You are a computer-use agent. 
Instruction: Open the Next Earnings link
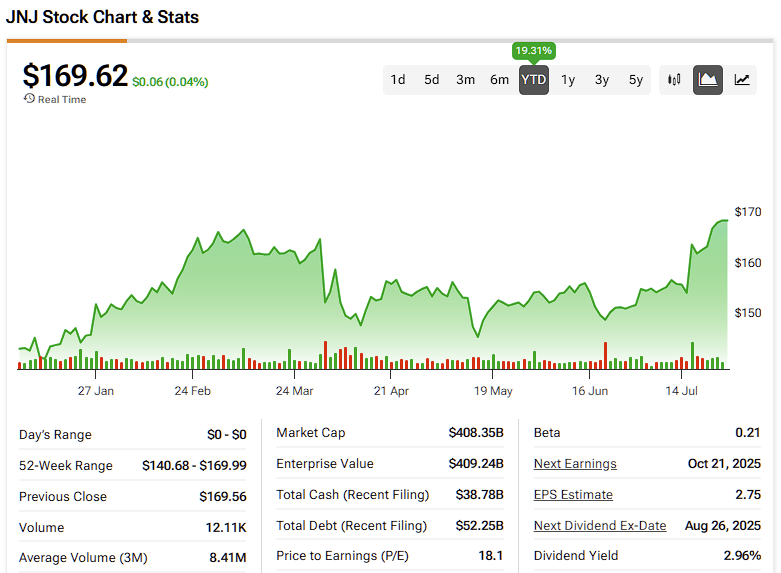point(575,464)
